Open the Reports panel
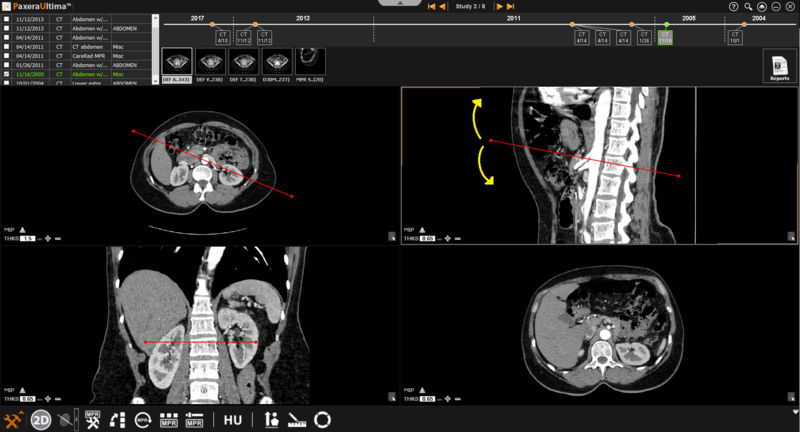The height and width of the screenshot is (432, 800). (x=779, y=66)
